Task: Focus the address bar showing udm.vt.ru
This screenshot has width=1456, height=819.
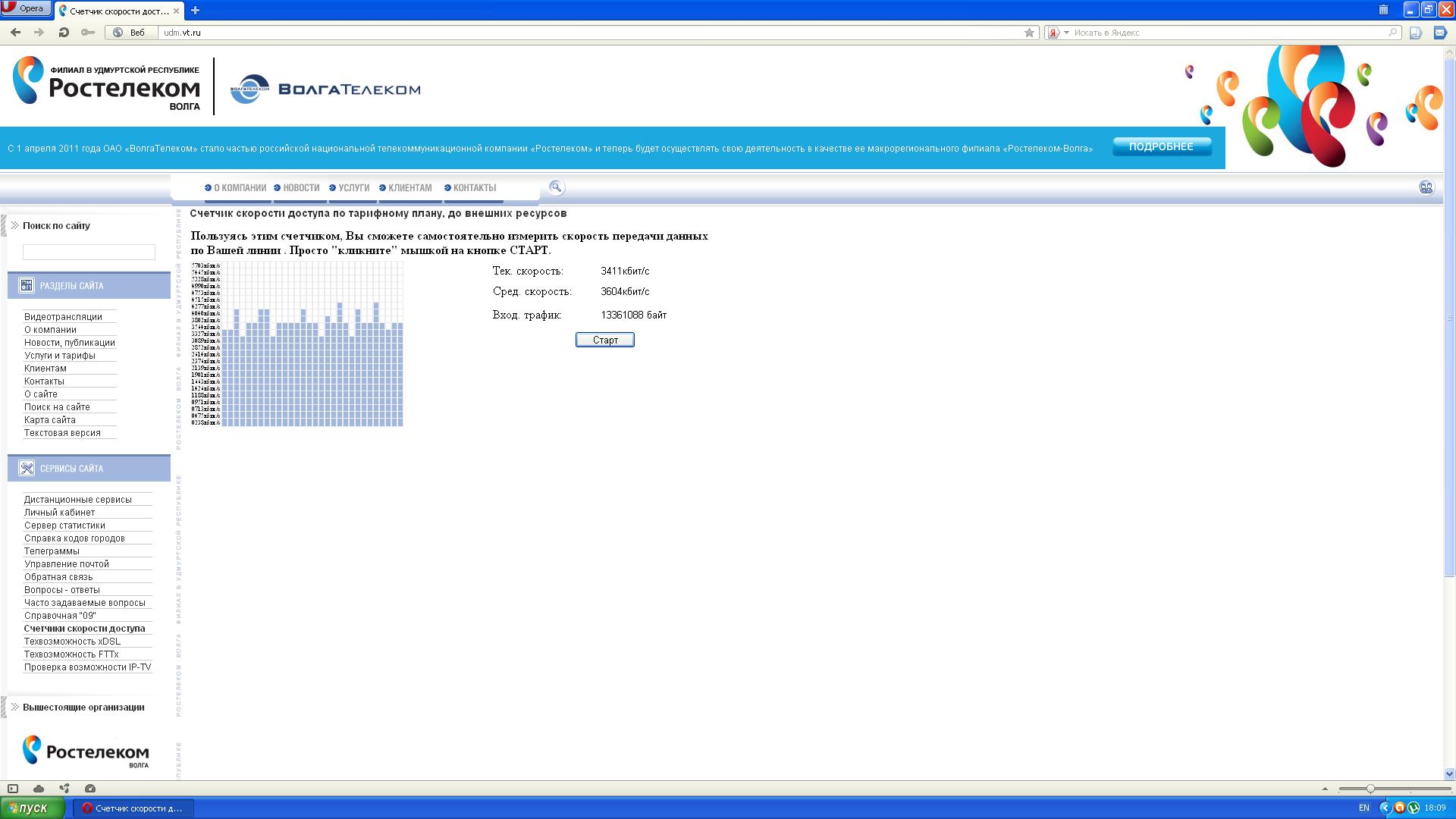Action: (591, 33)
